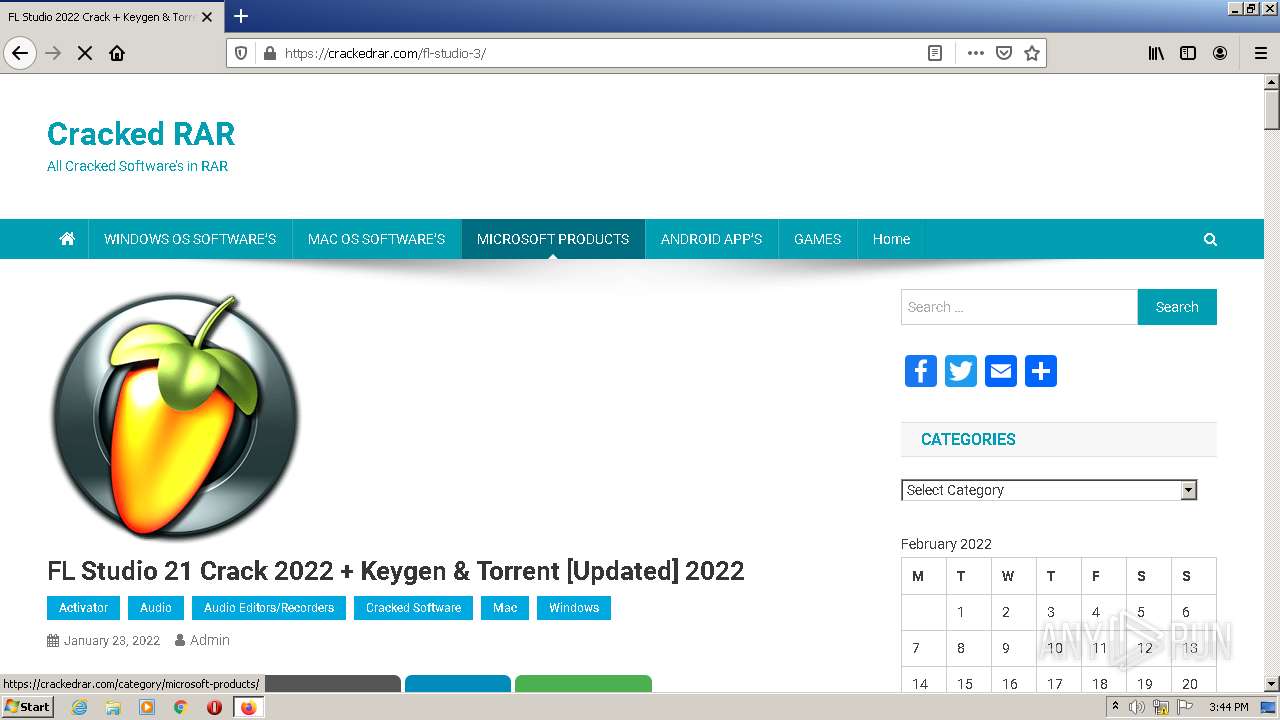Click the teal Search button
Viewport: 1280px width, 720px height.
pyautogui.click(x=1177, y=307)
